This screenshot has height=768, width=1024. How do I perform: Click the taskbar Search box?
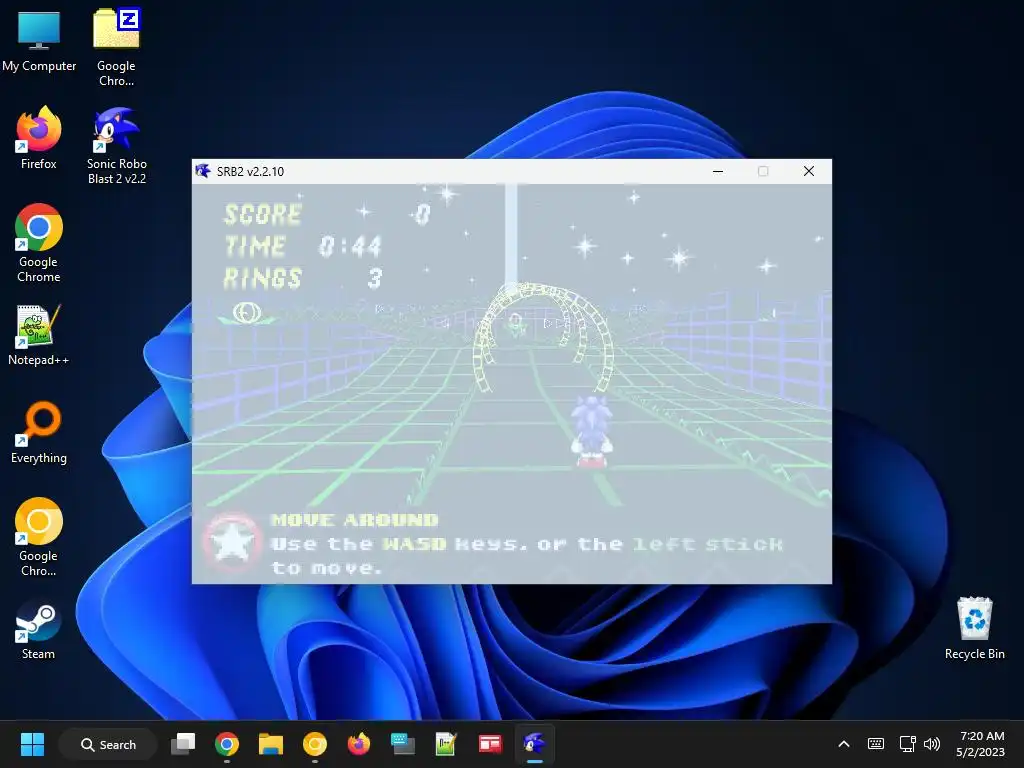[x=108, y=744]
